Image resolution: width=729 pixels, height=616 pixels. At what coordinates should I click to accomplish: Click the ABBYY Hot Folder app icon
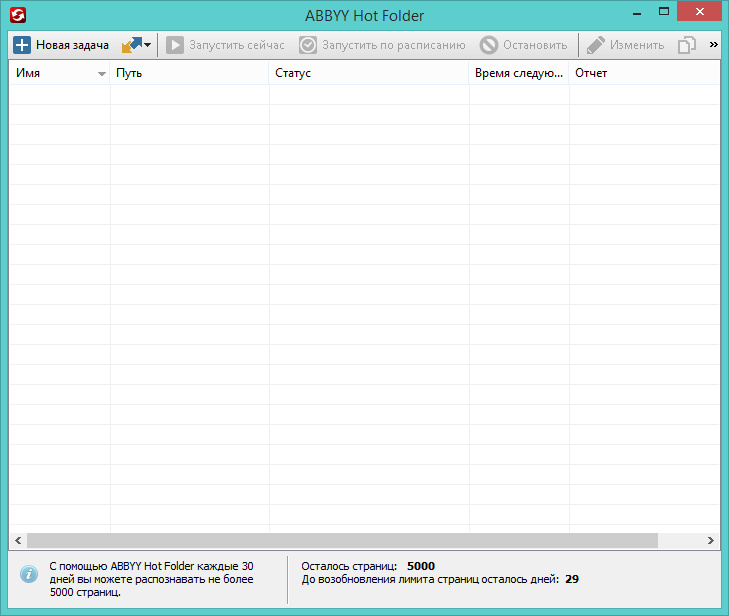(x=18, y=15)
